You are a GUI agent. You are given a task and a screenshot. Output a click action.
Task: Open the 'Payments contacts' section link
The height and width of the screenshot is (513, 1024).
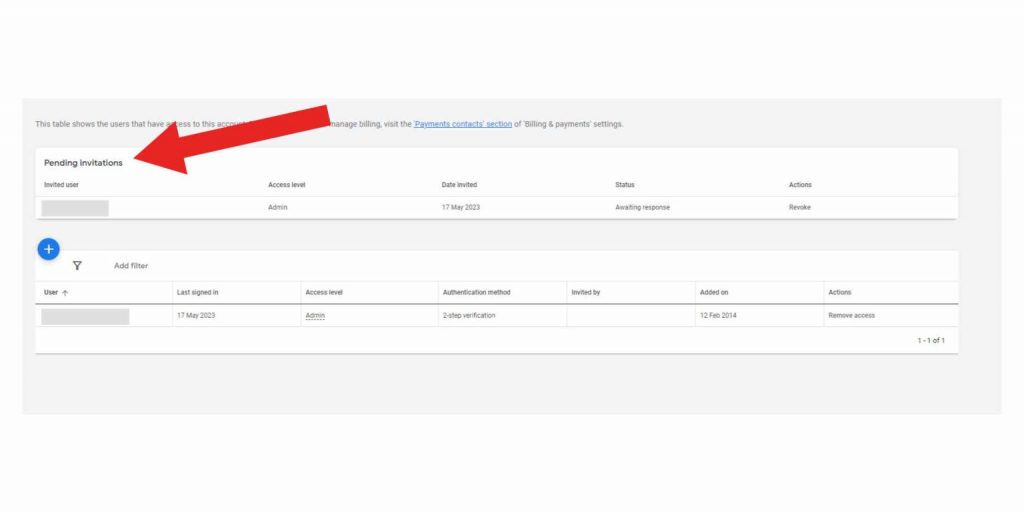tap(462, 124)
